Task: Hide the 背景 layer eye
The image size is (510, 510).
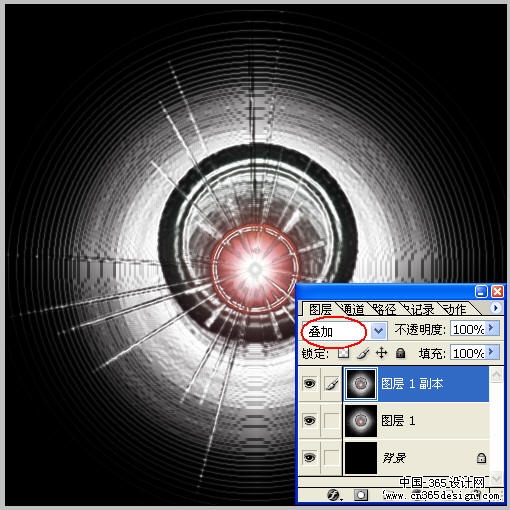Action: 310,458
